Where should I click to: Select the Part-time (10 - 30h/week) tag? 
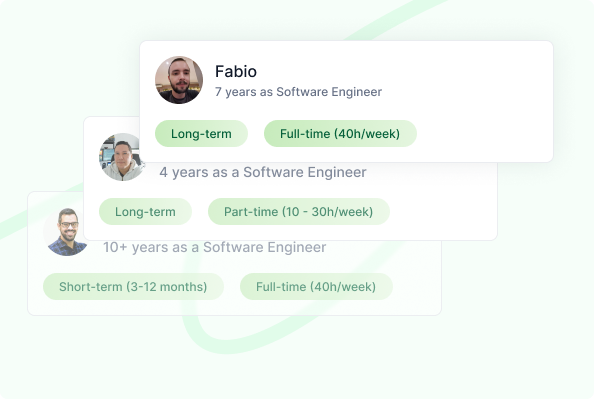(299, 211)
